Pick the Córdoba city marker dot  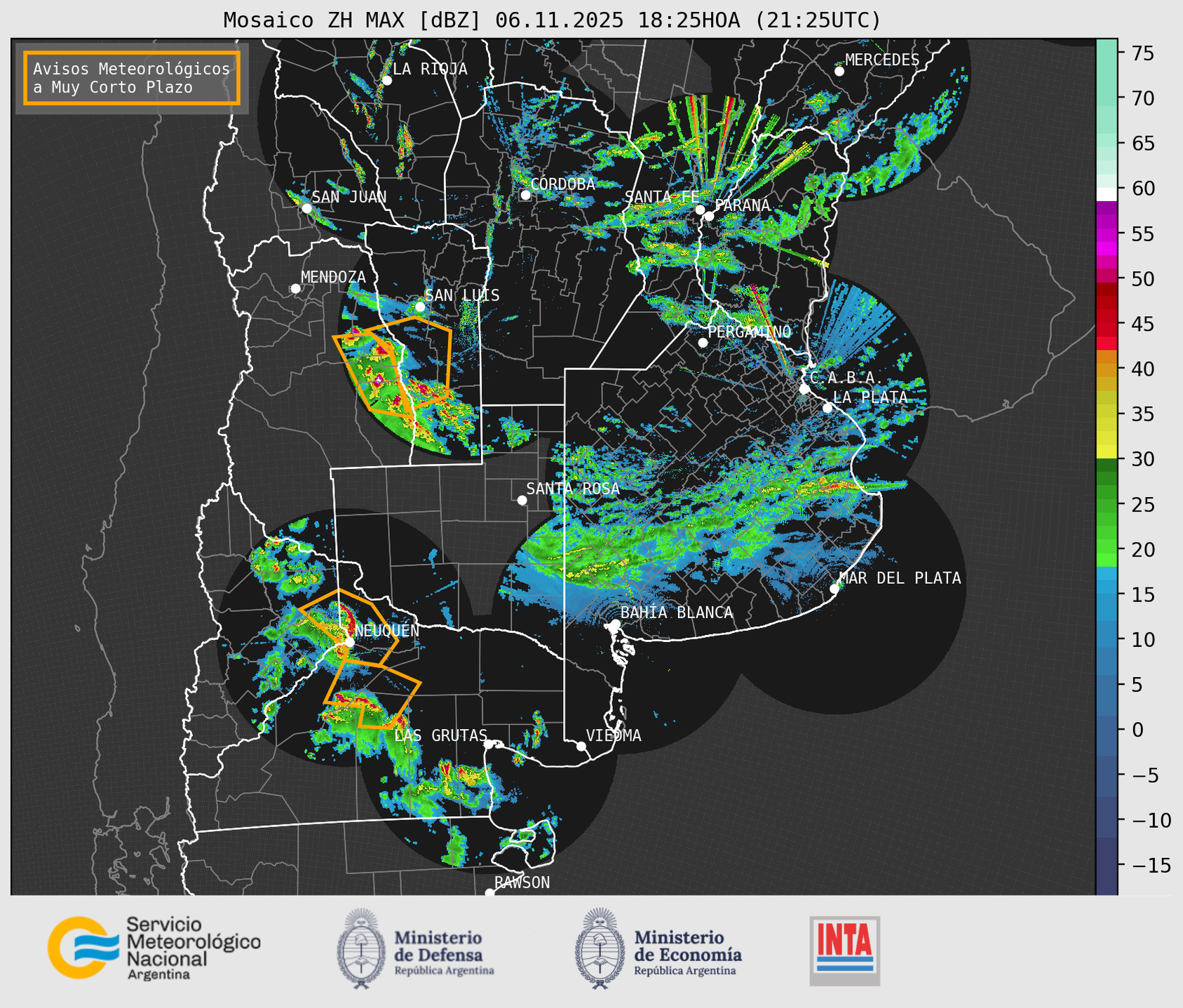(525, 195)
